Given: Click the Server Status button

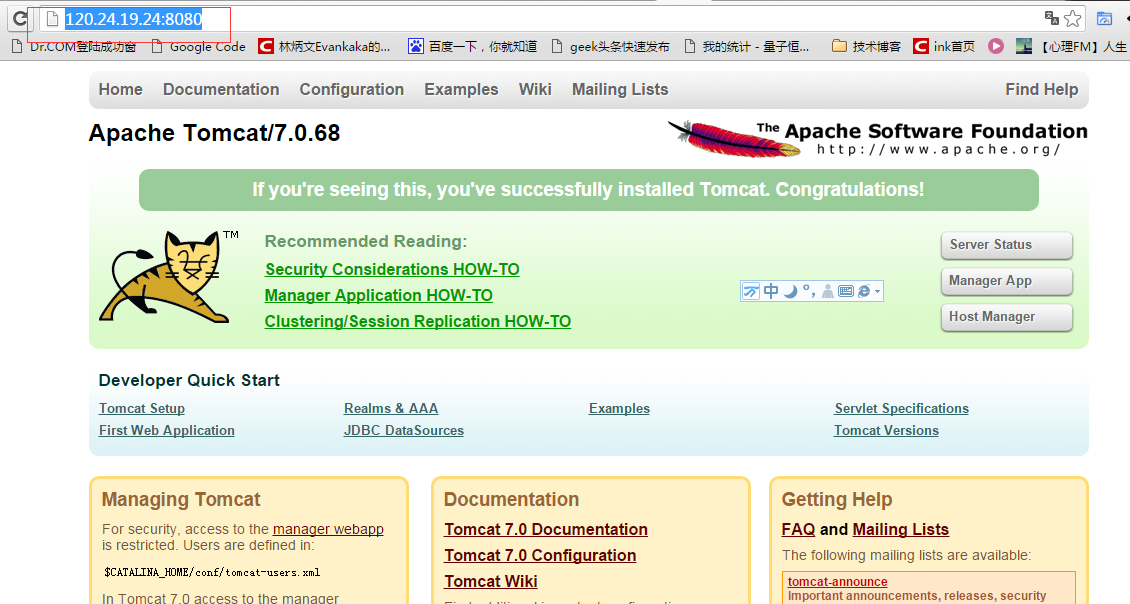Looking at the screenshot, I should pyautogui.click(x=1007, y=245).
